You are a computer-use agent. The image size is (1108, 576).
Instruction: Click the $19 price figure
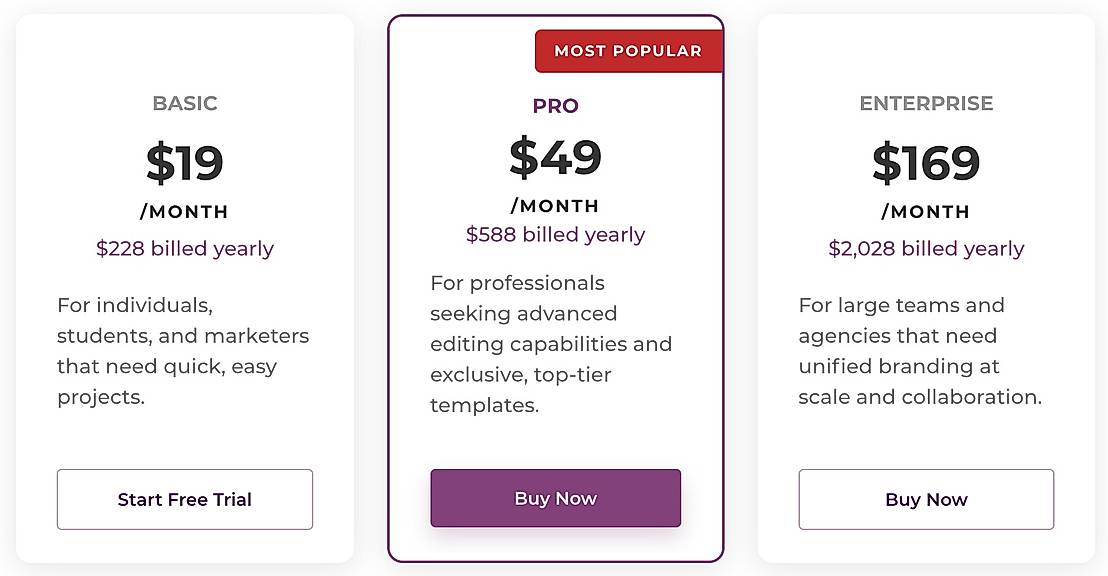pos(185,161)
